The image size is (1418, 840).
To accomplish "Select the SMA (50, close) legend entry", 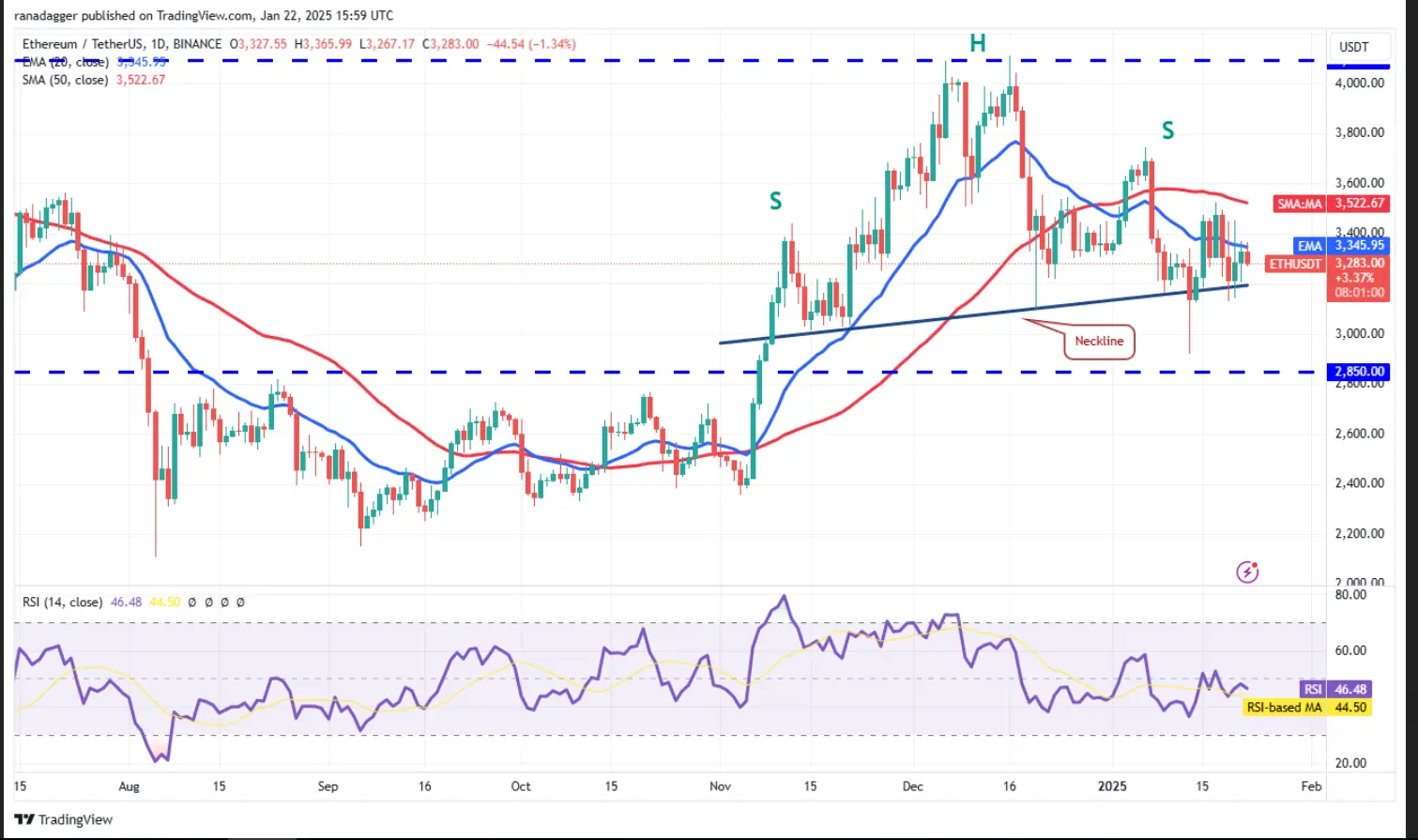I will point(94,80).
